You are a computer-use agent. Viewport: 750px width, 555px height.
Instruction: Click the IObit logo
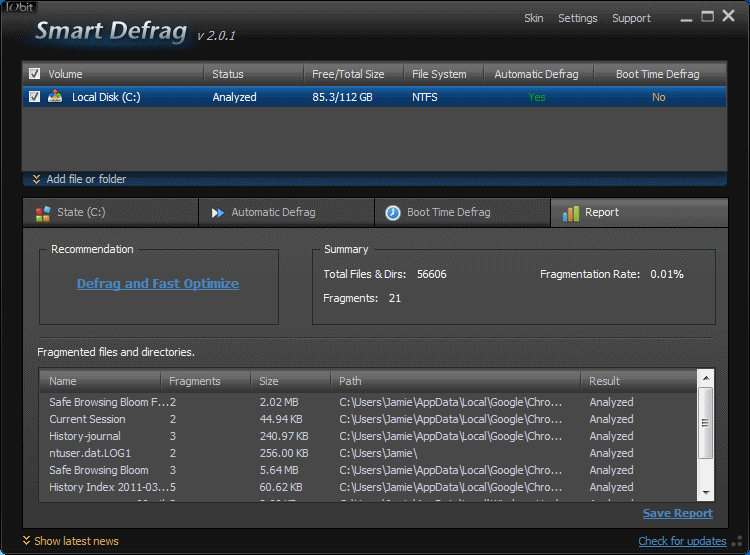19,7
